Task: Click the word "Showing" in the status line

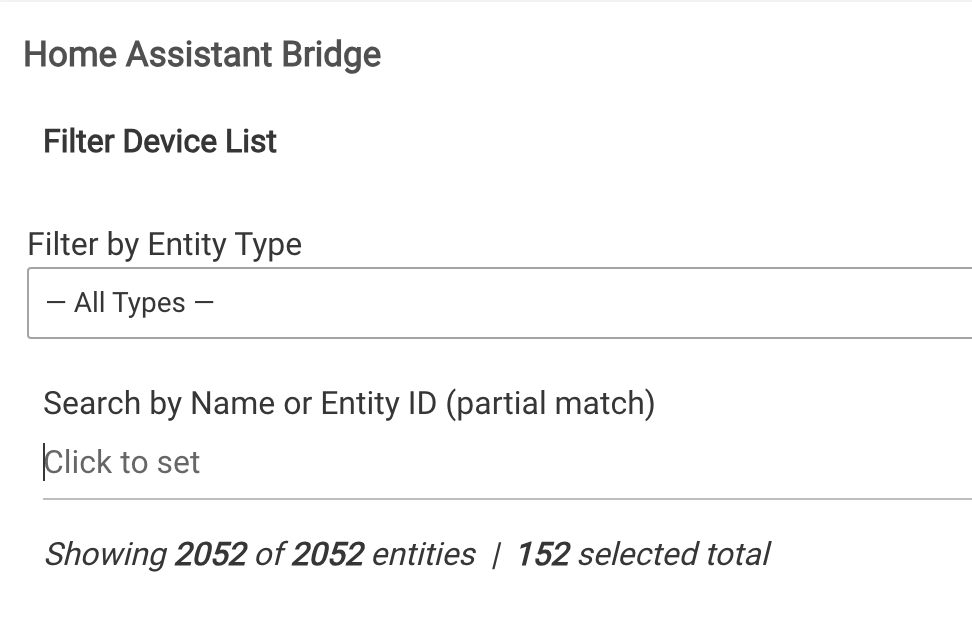Action: tap(105, 554)
